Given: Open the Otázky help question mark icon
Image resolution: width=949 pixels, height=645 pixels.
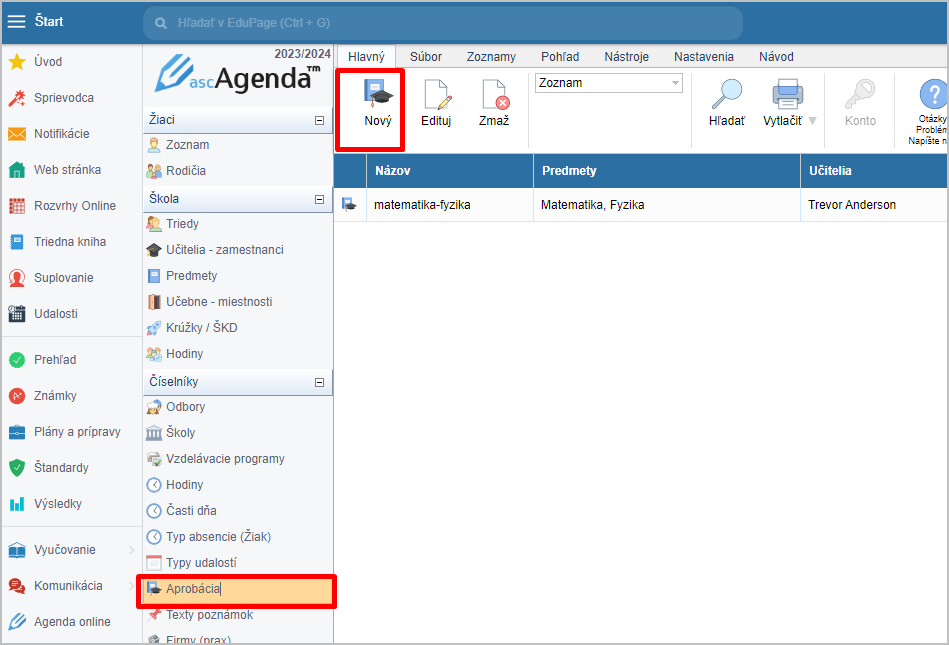Looking at the screenshot, I should 933,94.
